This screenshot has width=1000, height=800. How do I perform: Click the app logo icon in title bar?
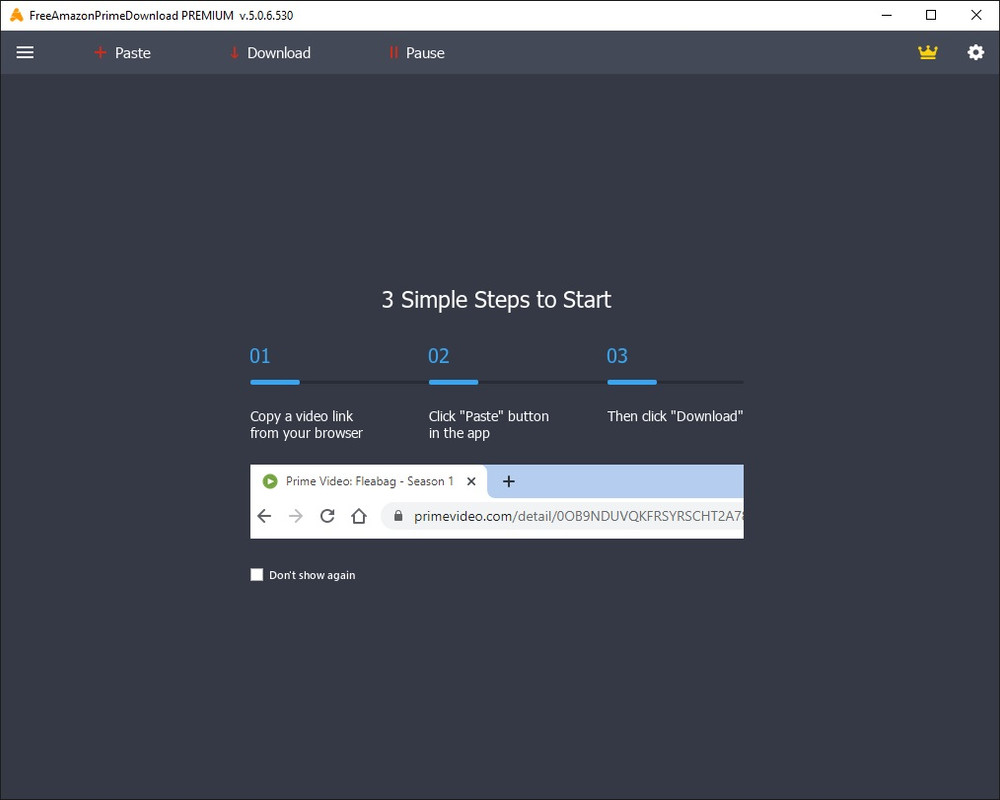[x=17, y=15]
